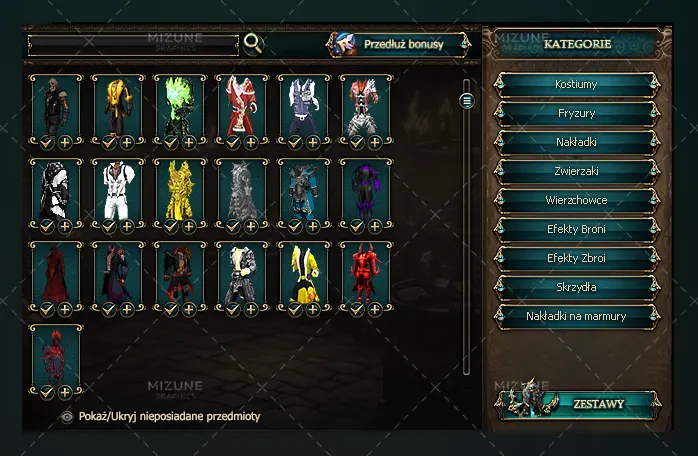The width and height of the screenshot is (698, 456).
Task: Click the Przedłuż bonusy button
Action: 398,44
